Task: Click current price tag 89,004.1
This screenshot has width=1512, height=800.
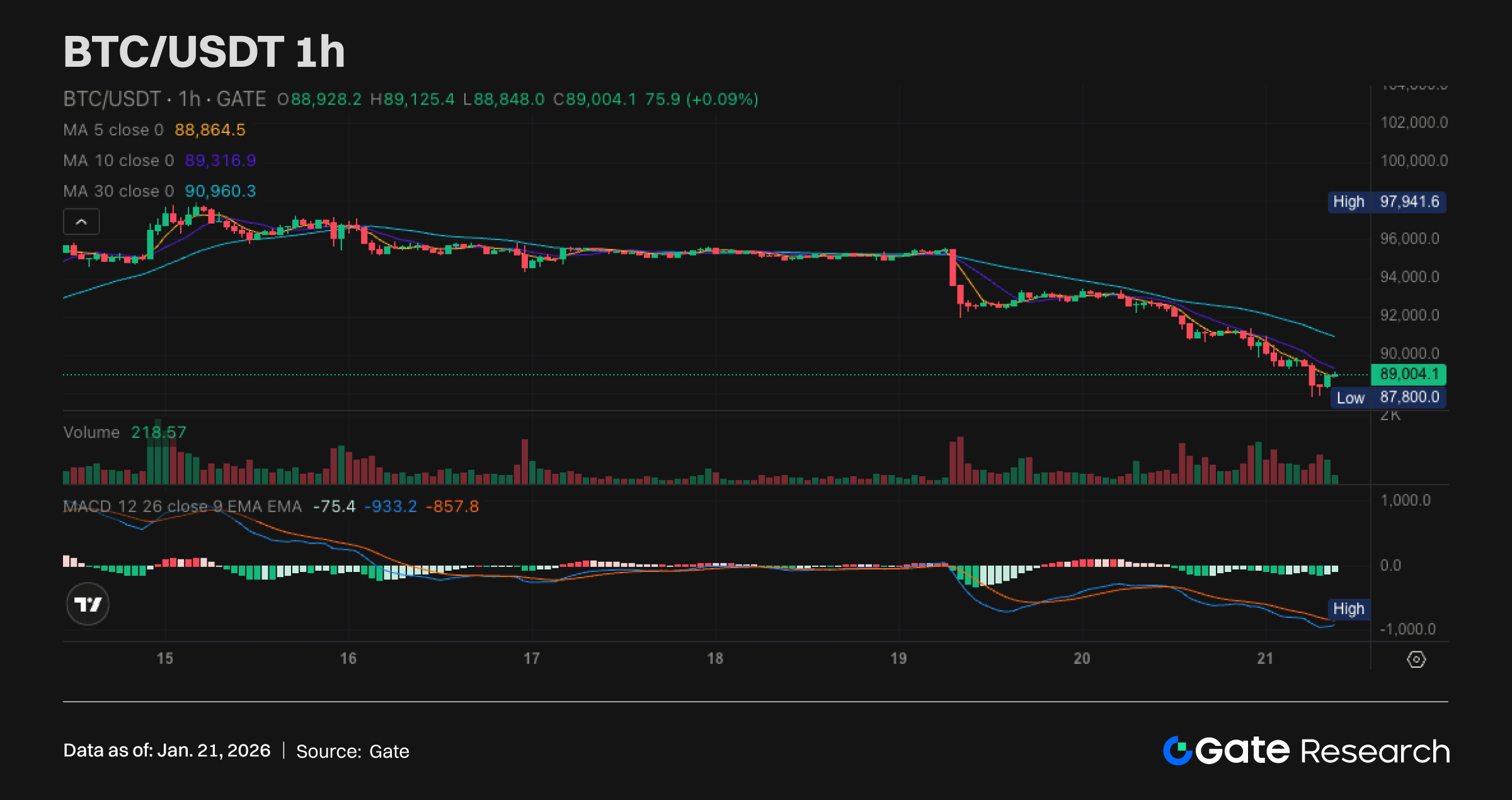Action: coord(1409,374)
